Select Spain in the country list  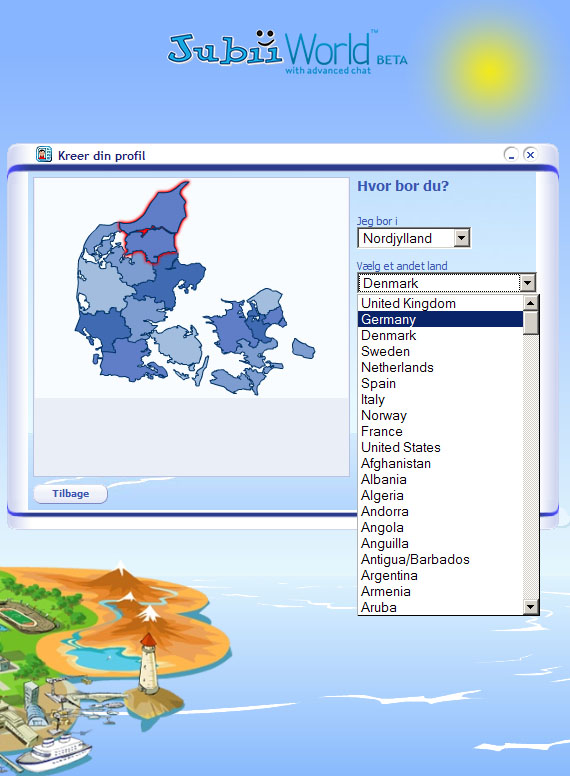[440, 384]
